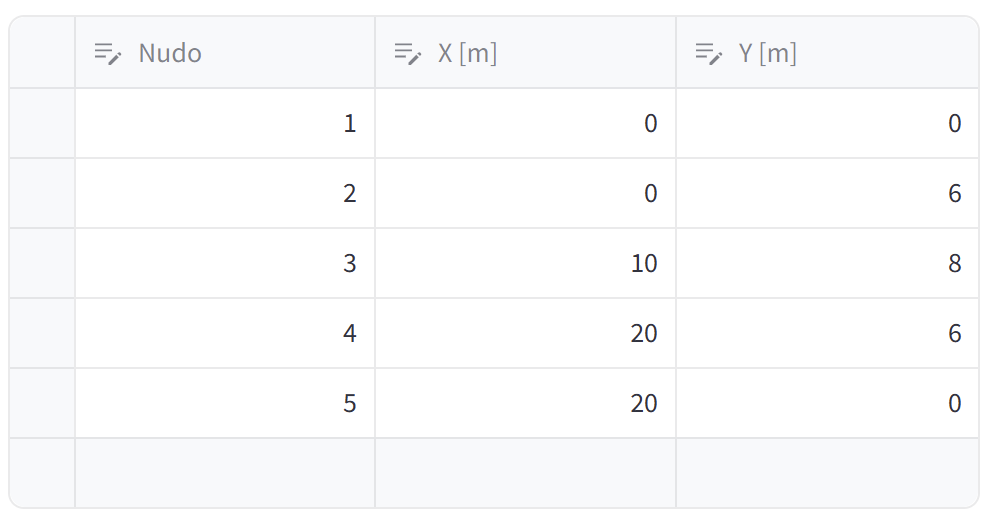Select the row handle for node 5
Image resolution: width=990 pixels, height=510 pixels.
[42, 403]
